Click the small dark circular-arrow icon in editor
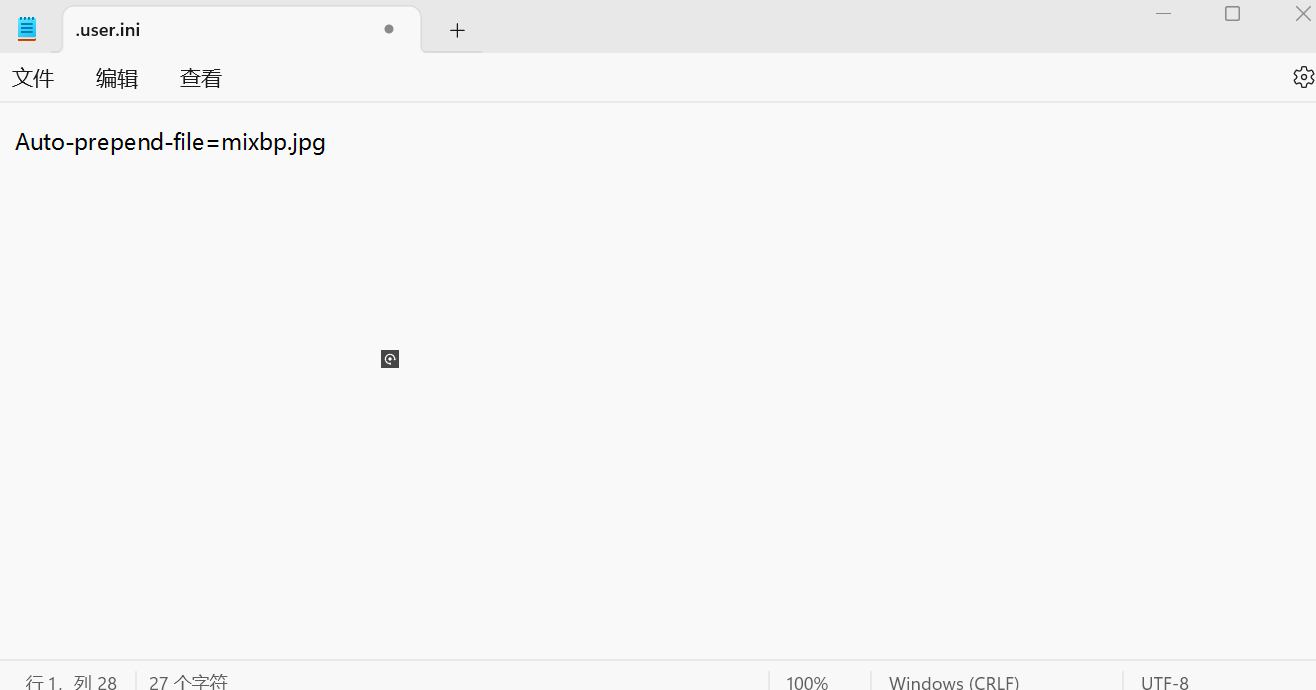This screenshot has height=690, width=1316. point(390,359)
